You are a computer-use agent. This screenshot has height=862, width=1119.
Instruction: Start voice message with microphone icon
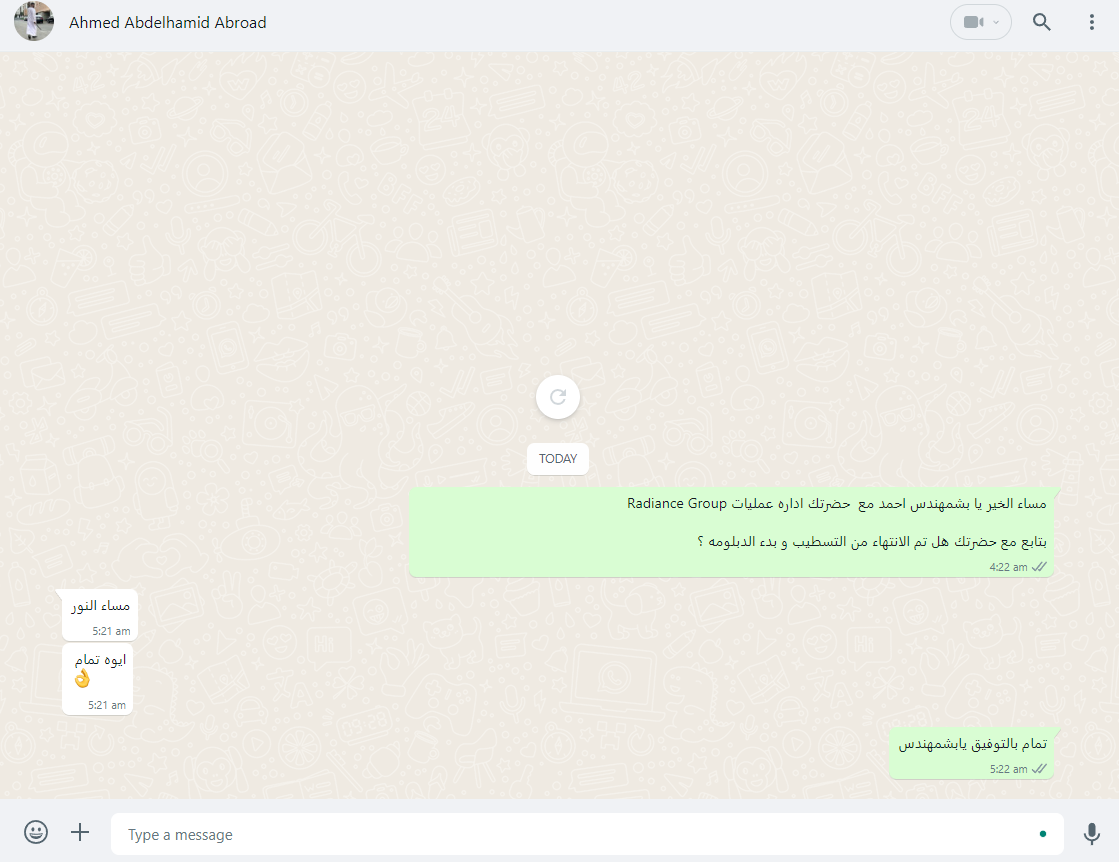[1091, 833]
